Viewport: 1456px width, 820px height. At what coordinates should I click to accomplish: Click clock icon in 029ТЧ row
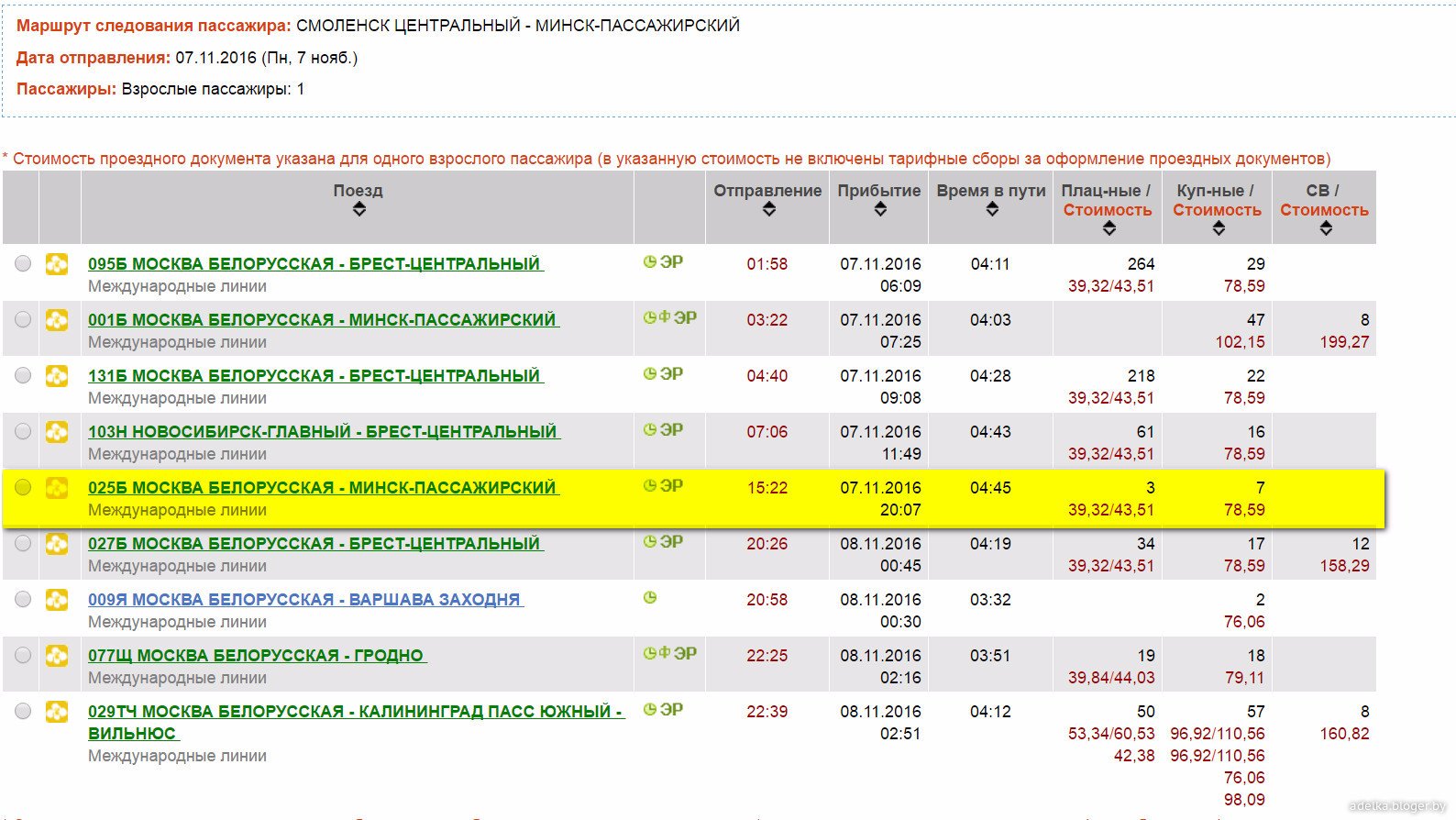pyautogui.click(x=650, y=710)
